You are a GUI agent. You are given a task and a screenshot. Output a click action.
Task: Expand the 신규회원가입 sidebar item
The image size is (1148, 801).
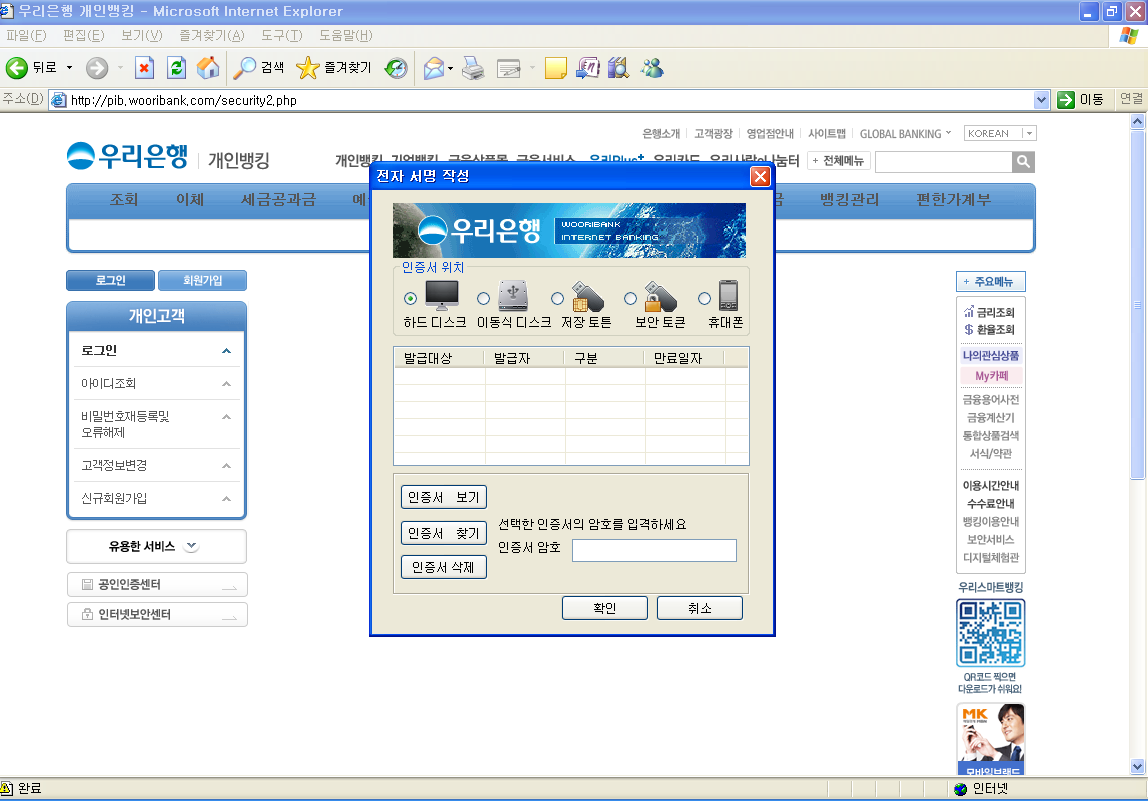pyautogui.click(x=226, y=499)
